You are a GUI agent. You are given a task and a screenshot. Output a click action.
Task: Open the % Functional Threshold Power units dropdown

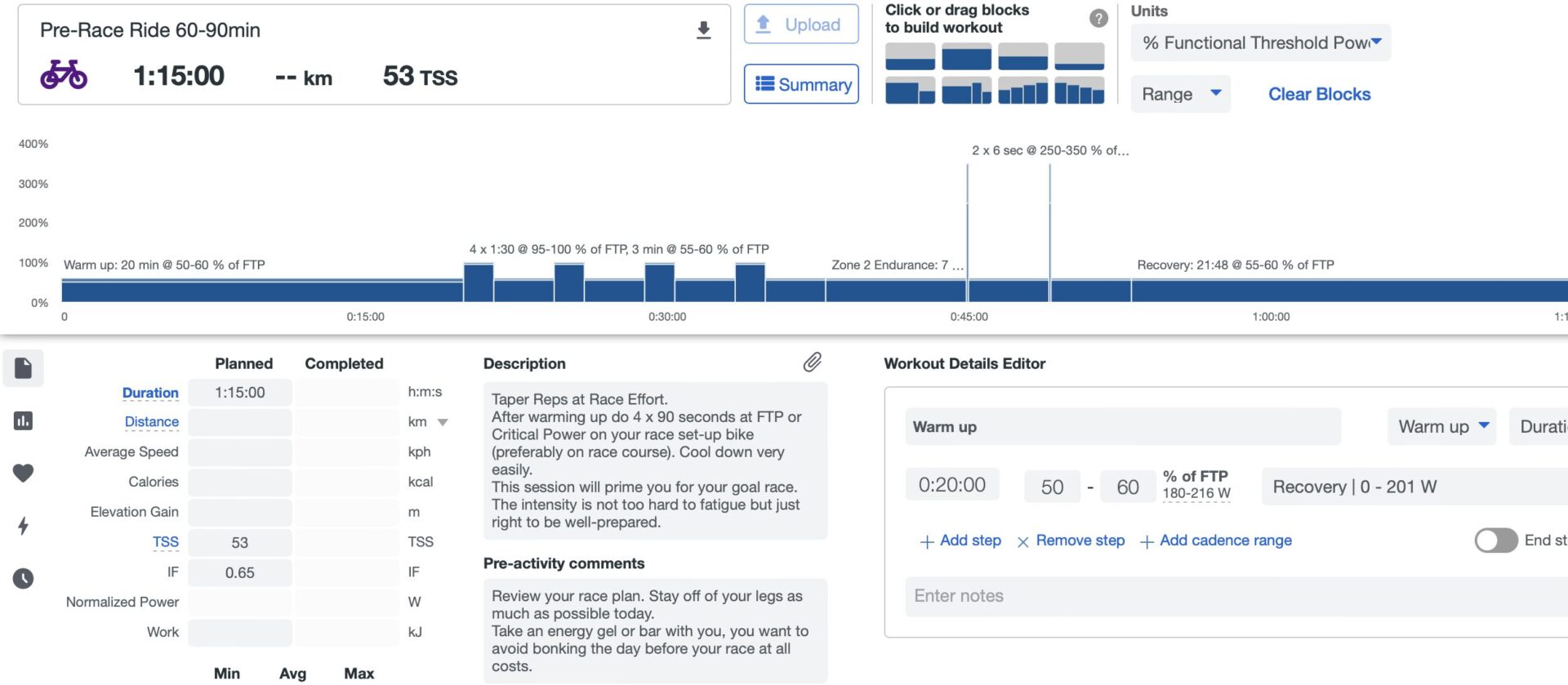coord(1260,43)
